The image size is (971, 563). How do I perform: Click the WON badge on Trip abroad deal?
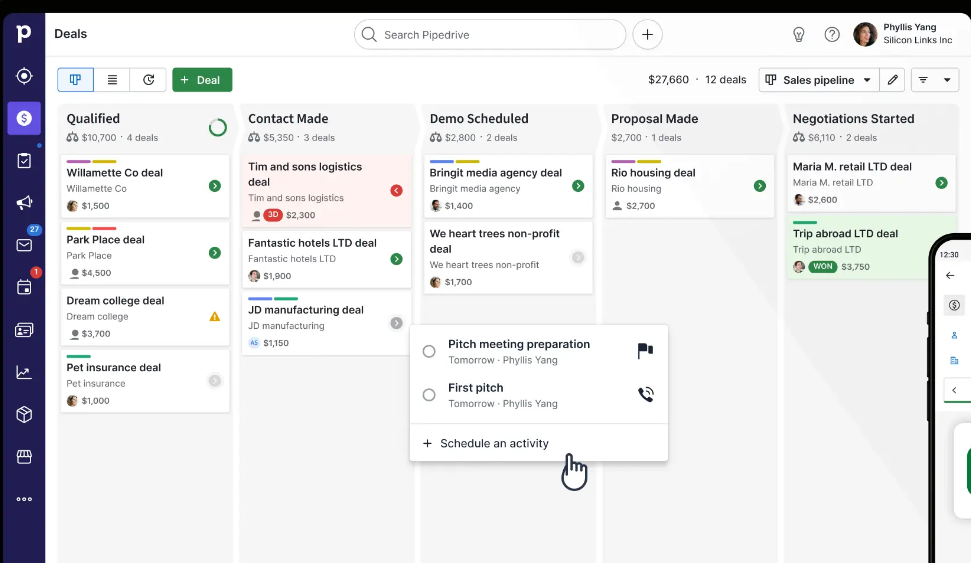tap(822, 266)
